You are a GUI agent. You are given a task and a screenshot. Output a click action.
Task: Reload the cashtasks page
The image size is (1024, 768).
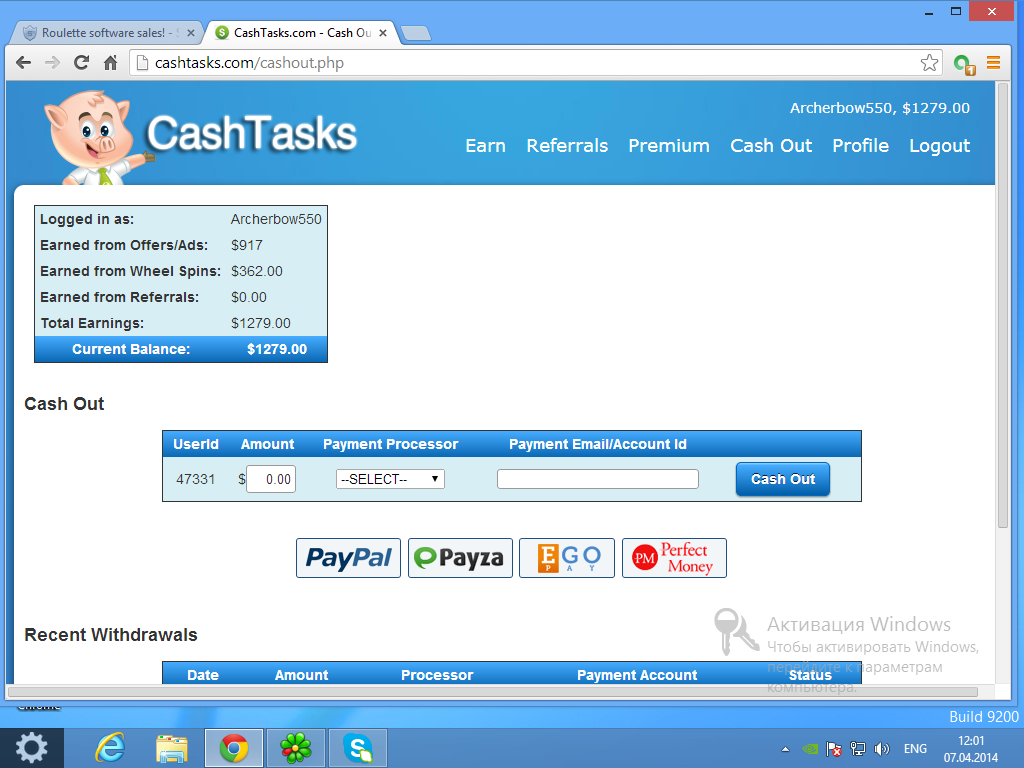pyautogui.click(x=81, y=63)
